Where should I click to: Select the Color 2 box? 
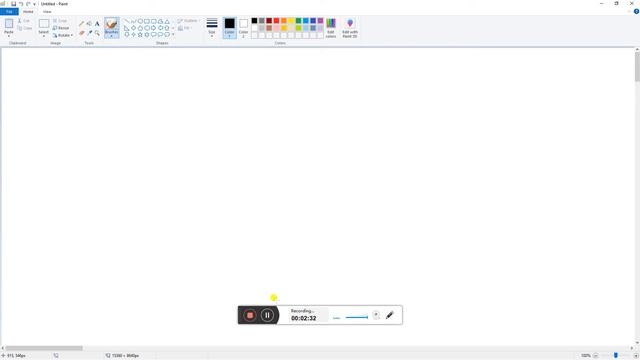243,28
